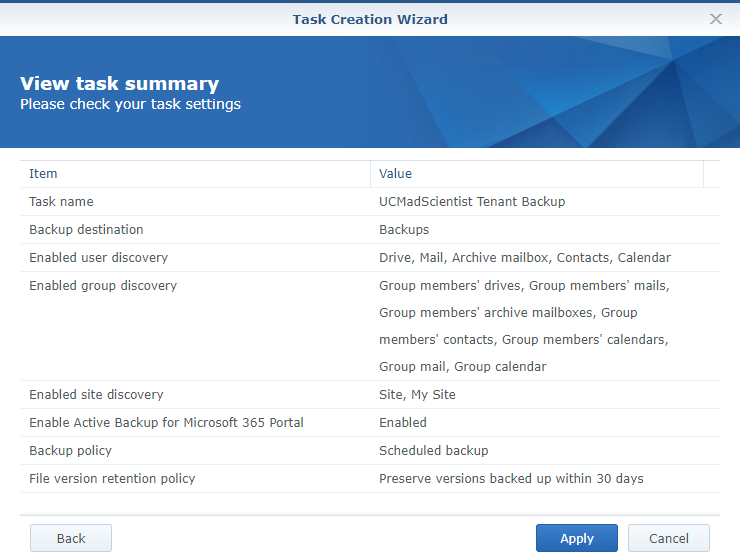Click the Item column header

(44, 174)
